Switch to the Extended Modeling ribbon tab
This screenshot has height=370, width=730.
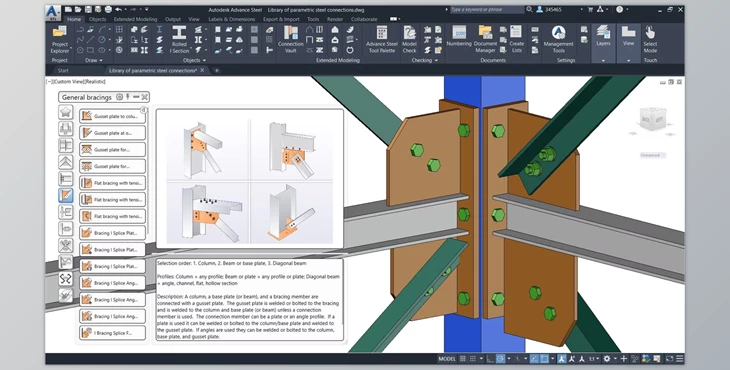[x=135, y=20]
